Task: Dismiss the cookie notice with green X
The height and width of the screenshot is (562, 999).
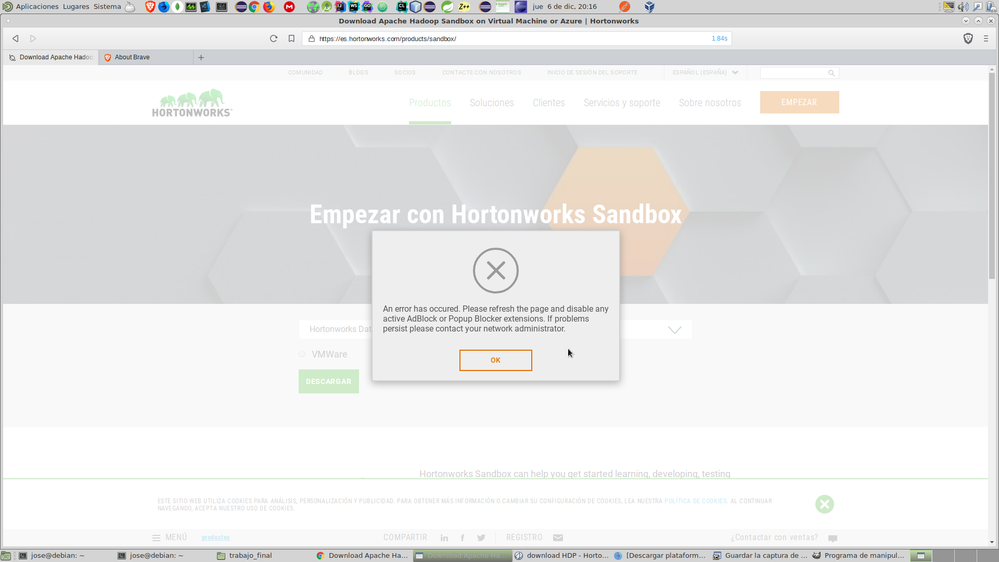Action: 824,504
